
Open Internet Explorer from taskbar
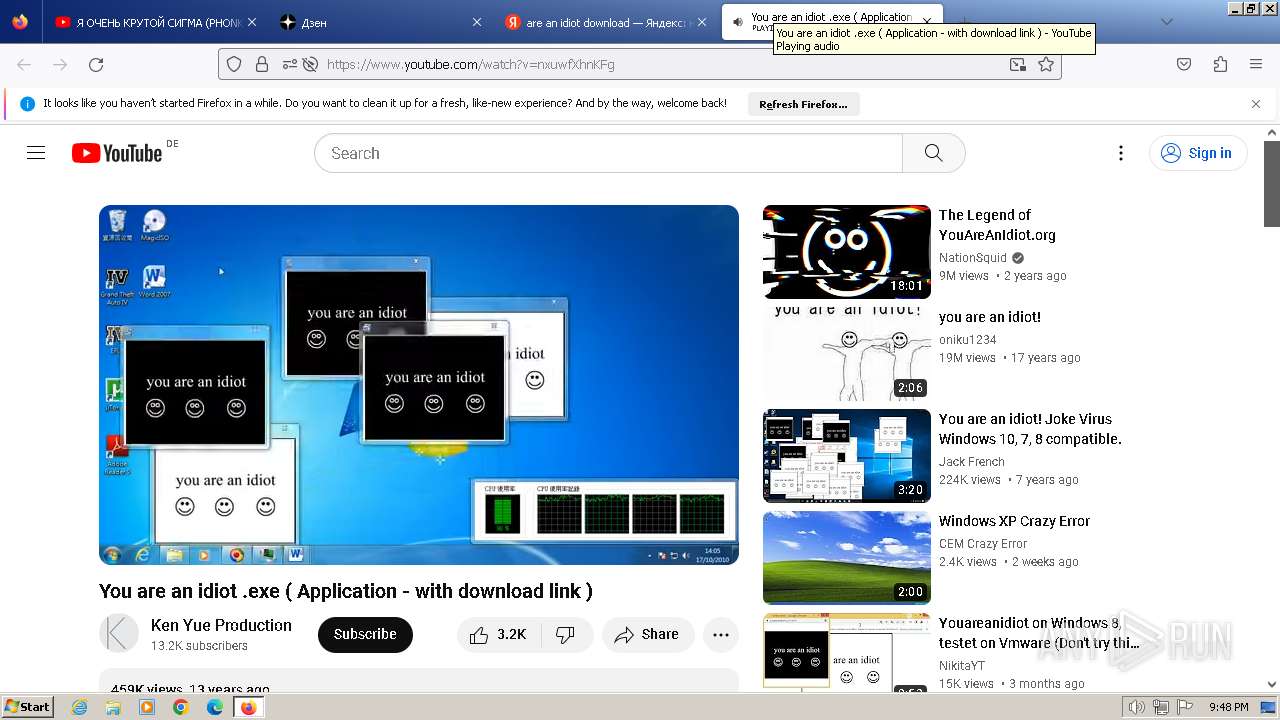pyautogui.click(x=80, y=707)
